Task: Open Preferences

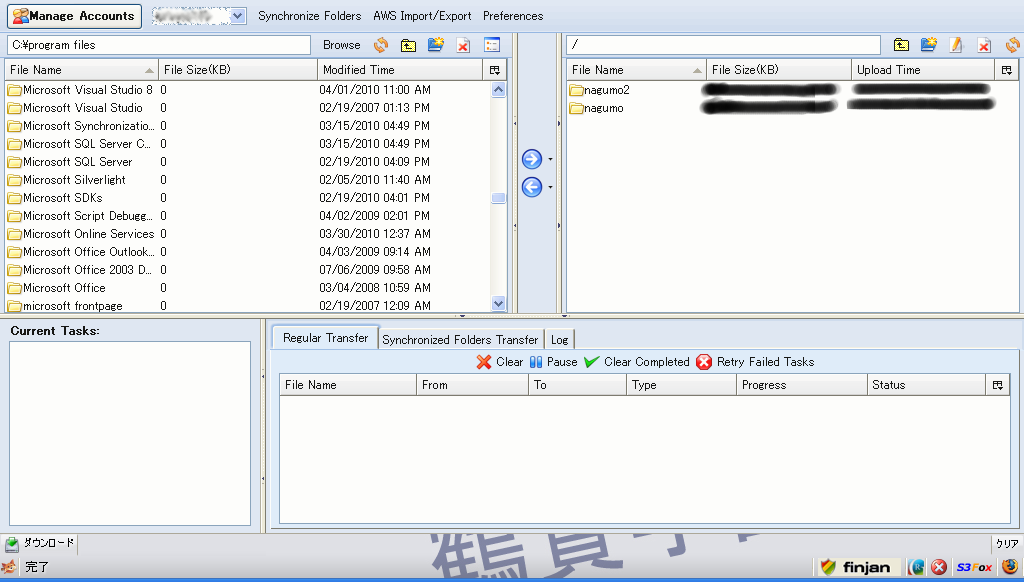Action: (513, 16)
